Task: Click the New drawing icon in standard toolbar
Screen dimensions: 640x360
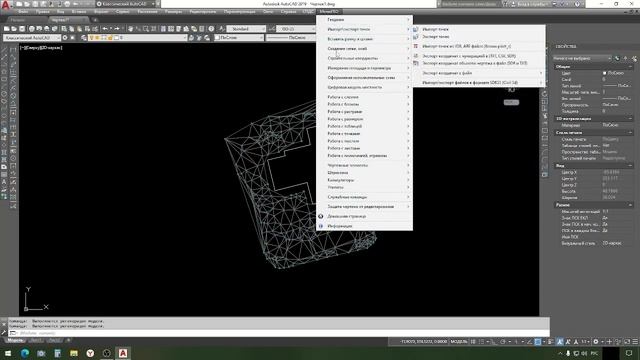Action: [6, 29]
